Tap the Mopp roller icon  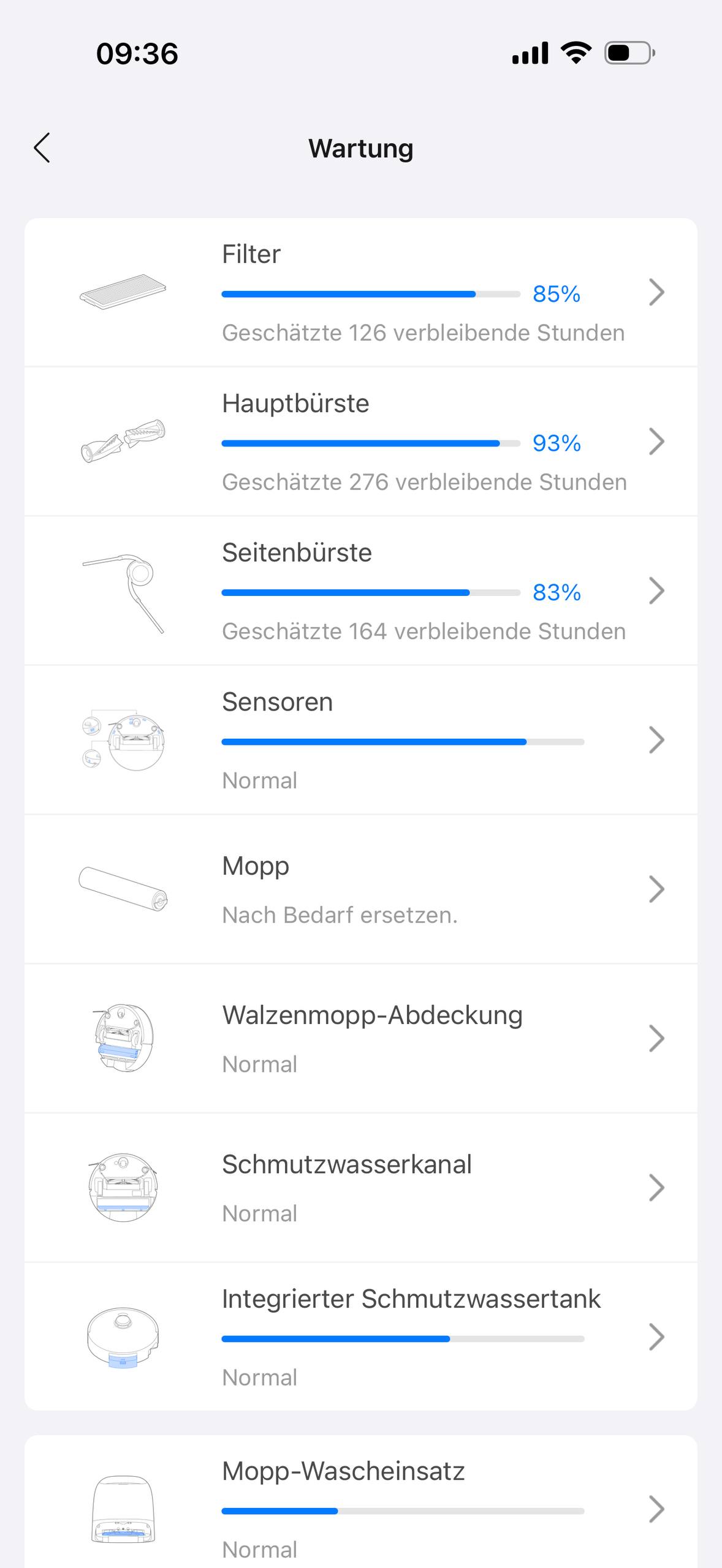pyautogui.click(x=123, y=889)
